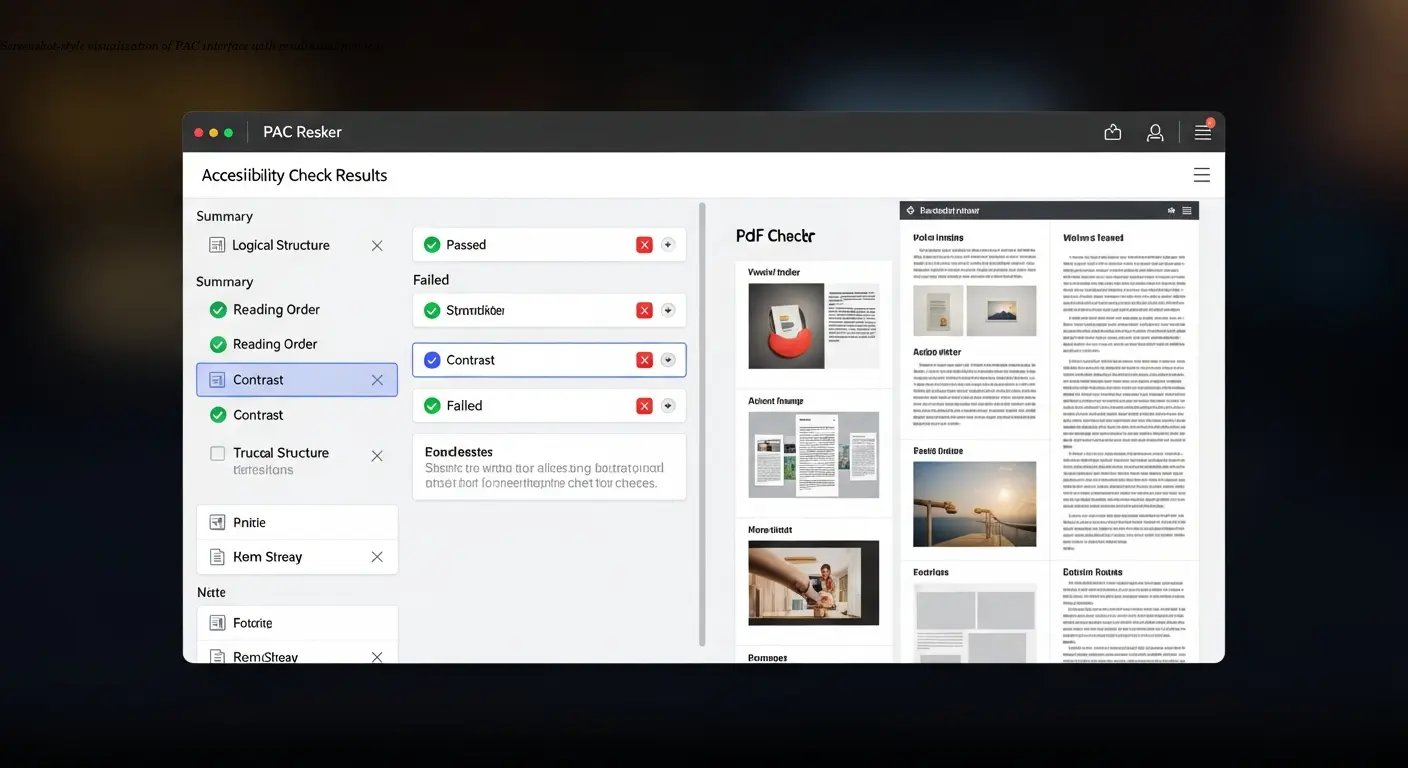The height and width of the screenshot is (768, 1408).
Task: Expand the Passed result row
Action: (x=668, y=244)
